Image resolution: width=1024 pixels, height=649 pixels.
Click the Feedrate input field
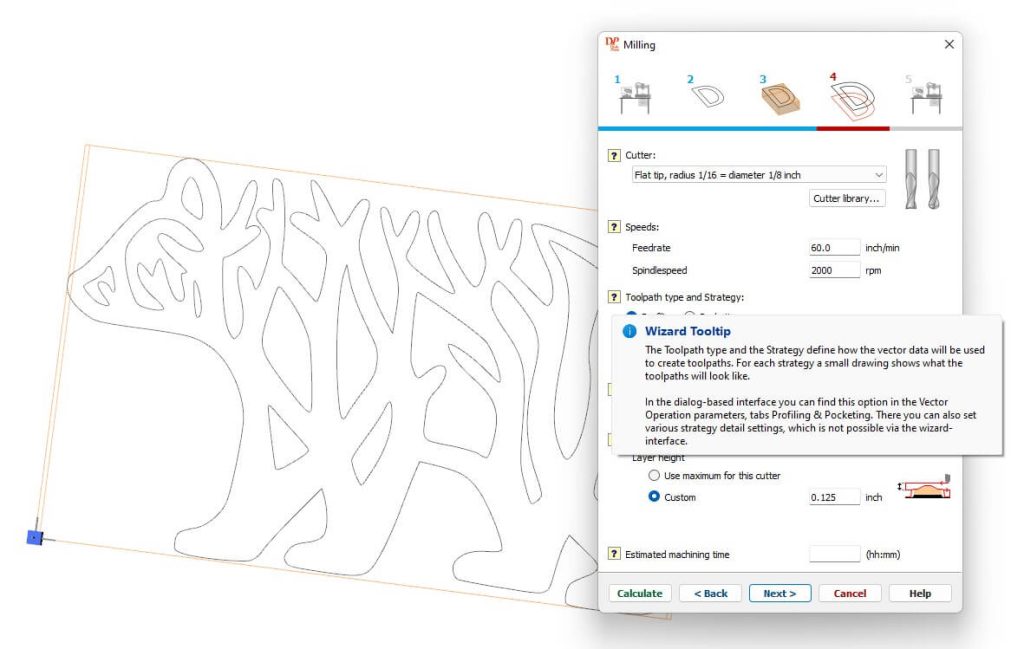[834, 248]
